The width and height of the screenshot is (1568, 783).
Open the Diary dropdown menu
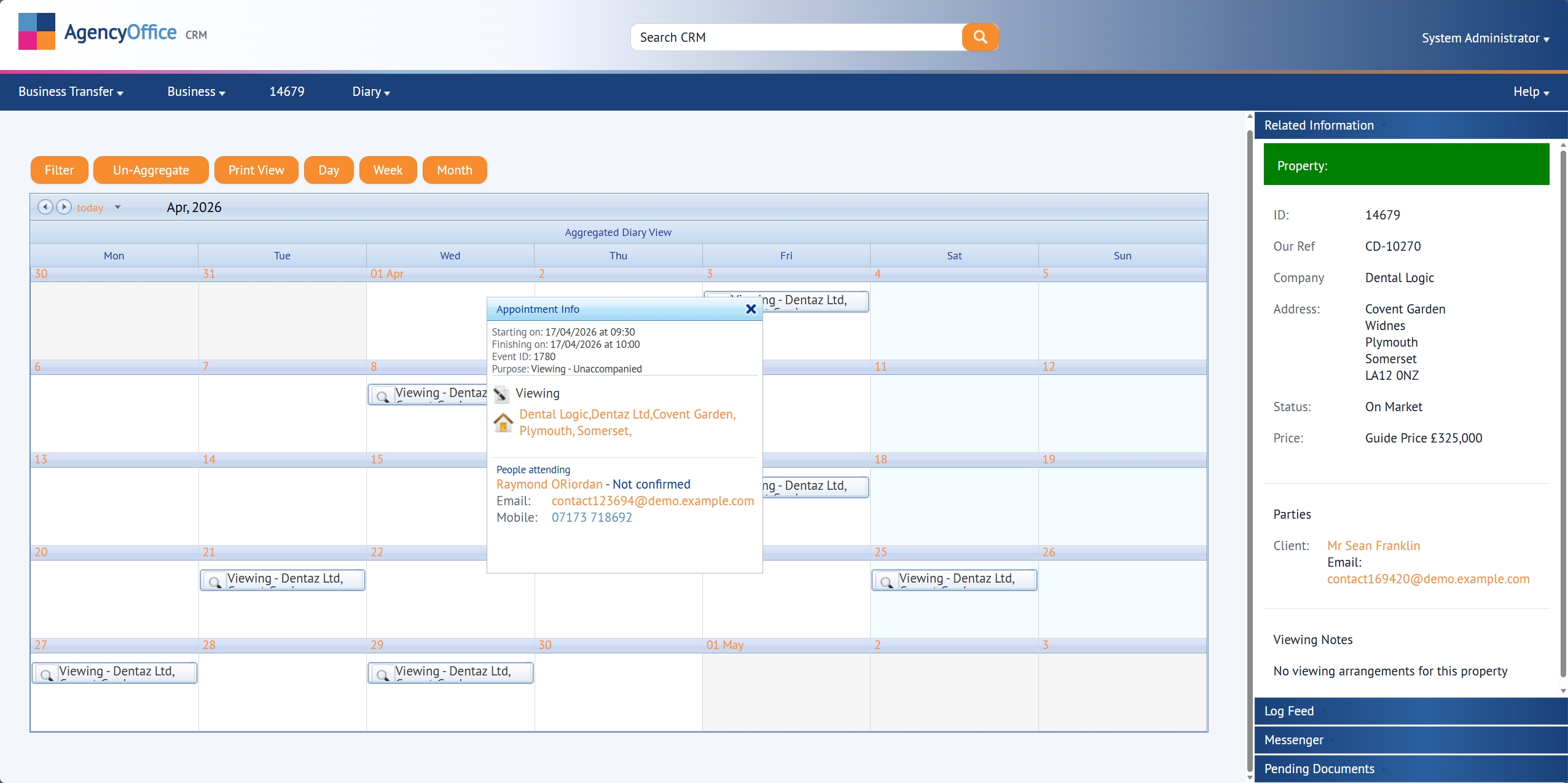click(x=370, y=91)
